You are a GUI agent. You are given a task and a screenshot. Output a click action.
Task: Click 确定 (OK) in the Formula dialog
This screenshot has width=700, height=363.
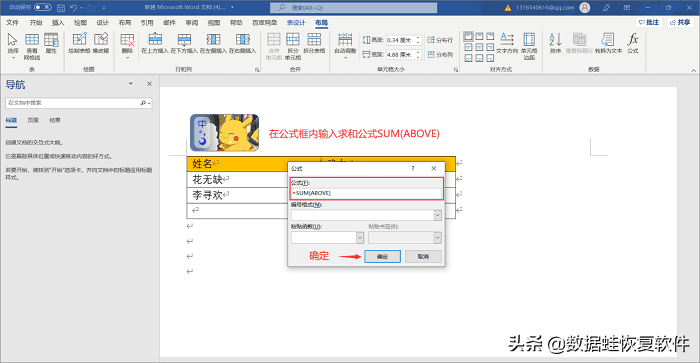(382, 256)
